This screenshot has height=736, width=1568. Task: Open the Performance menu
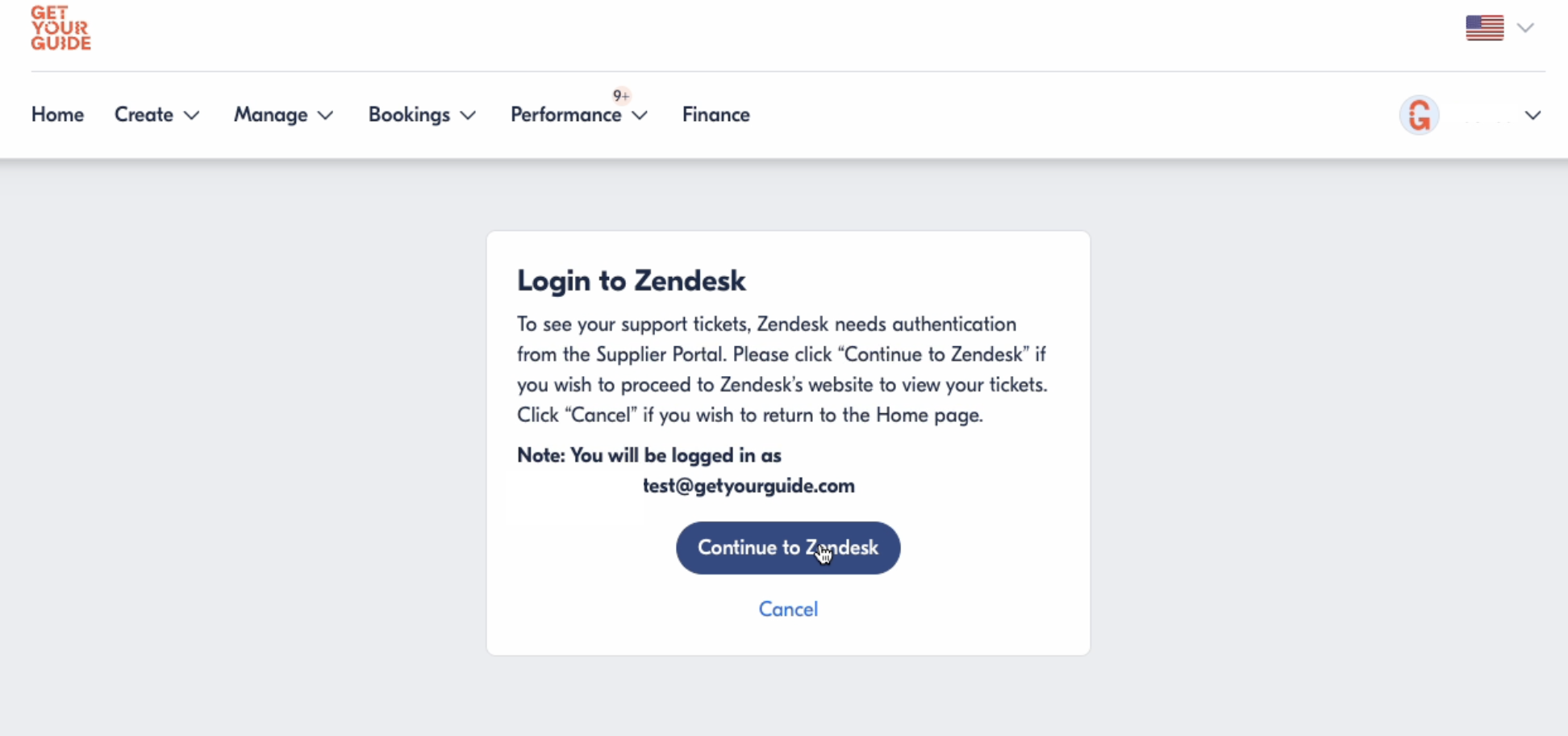[565, 115]
